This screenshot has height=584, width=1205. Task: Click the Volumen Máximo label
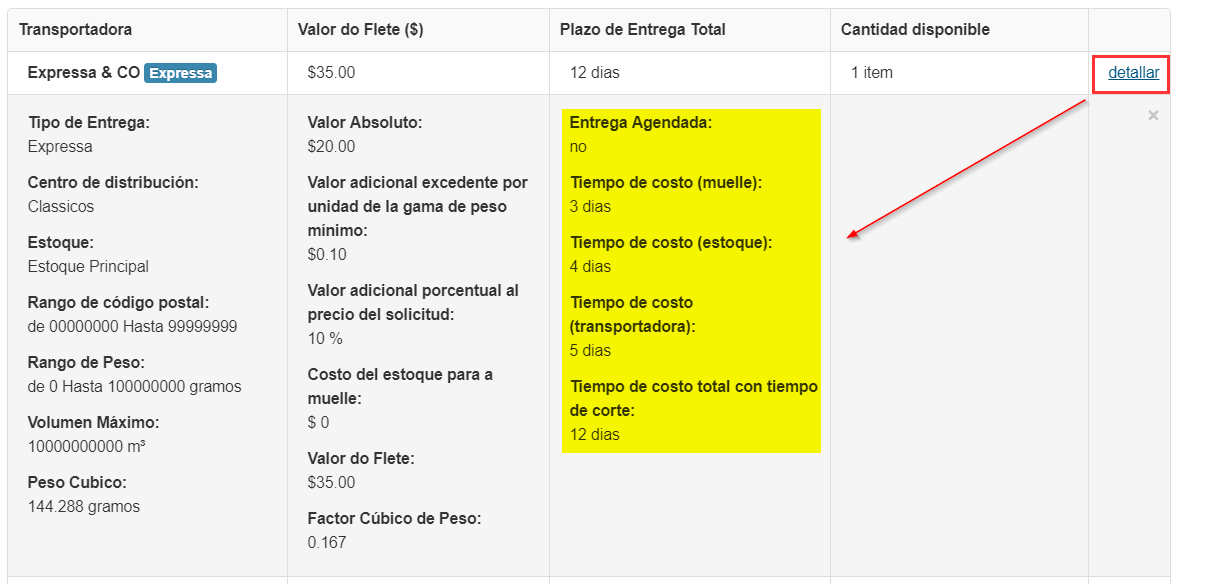pyautogui.click(x=93, y=423)
